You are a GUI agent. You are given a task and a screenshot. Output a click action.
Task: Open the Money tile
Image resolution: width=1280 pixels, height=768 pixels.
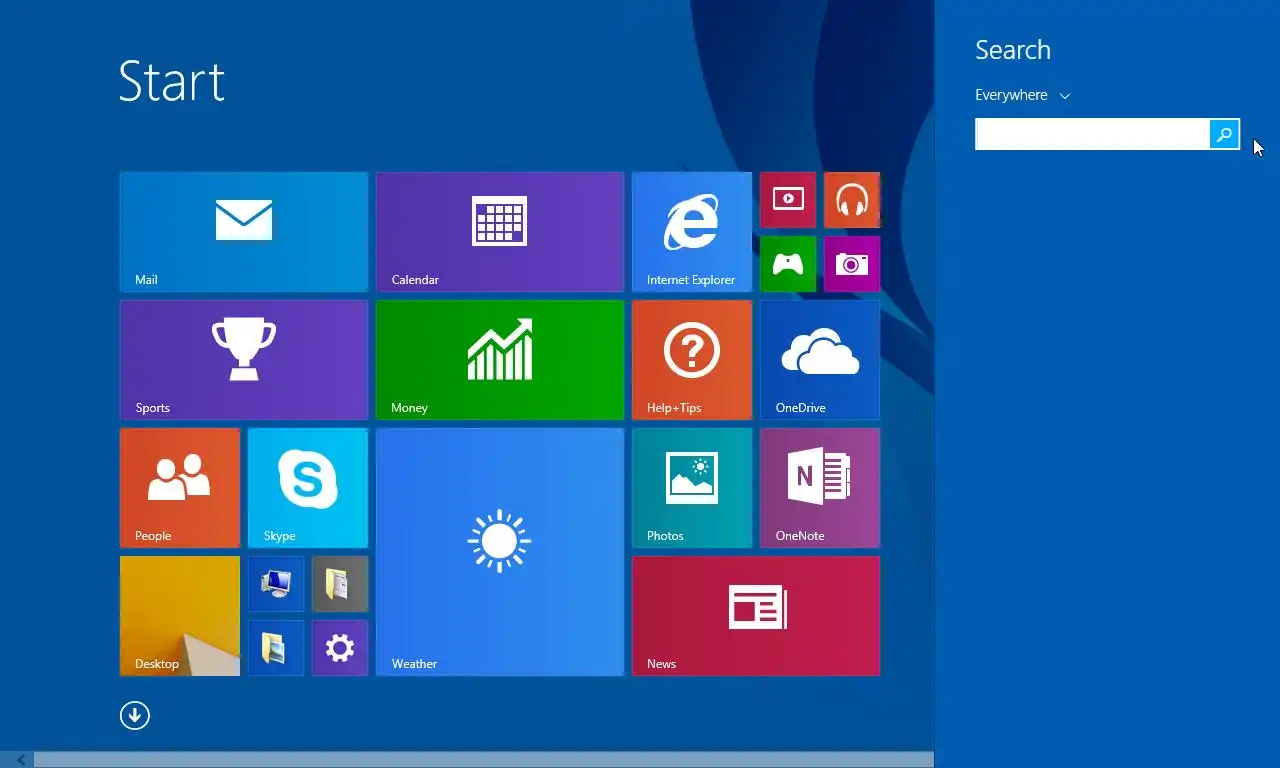500,360
